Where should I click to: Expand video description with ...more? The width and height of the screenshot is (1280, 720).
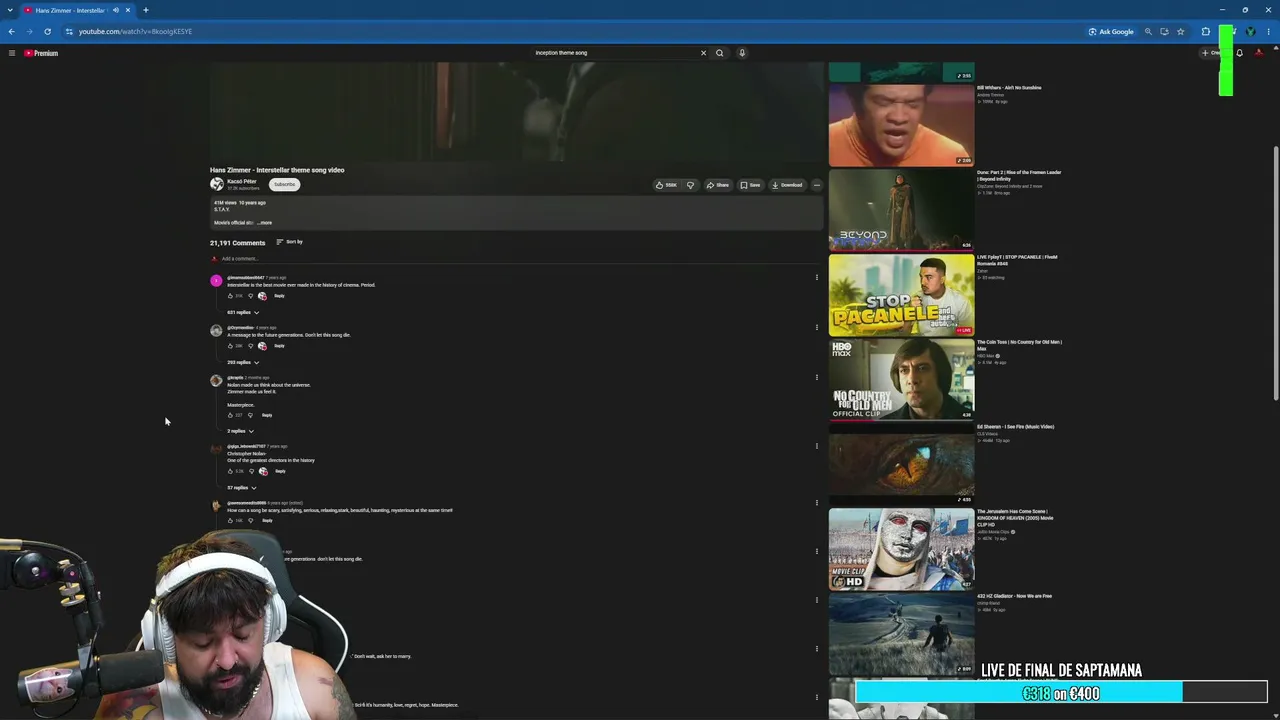click(x=265, y=223)
